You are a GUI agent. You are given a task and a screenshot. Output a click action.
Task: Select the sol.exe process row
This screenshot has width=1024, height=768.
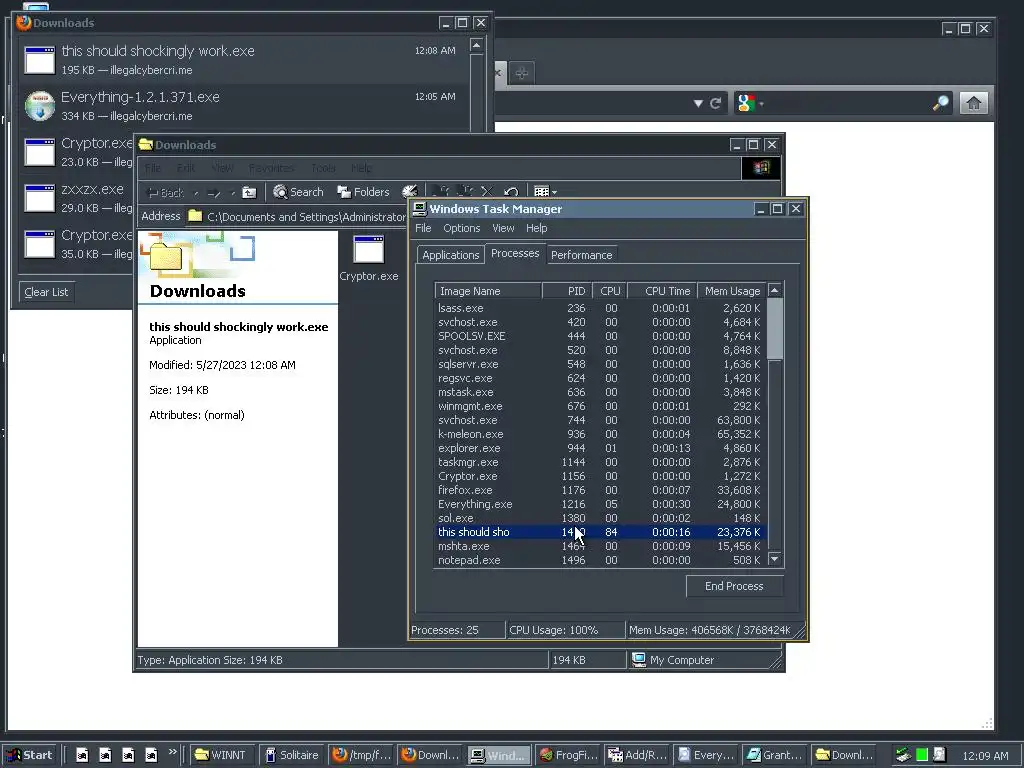600,518
